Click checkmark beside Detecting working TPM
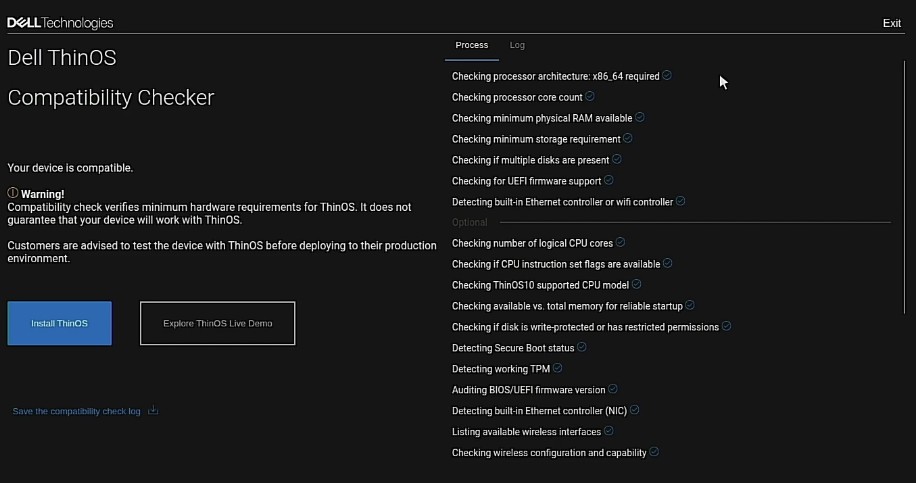 coord(558,368)
